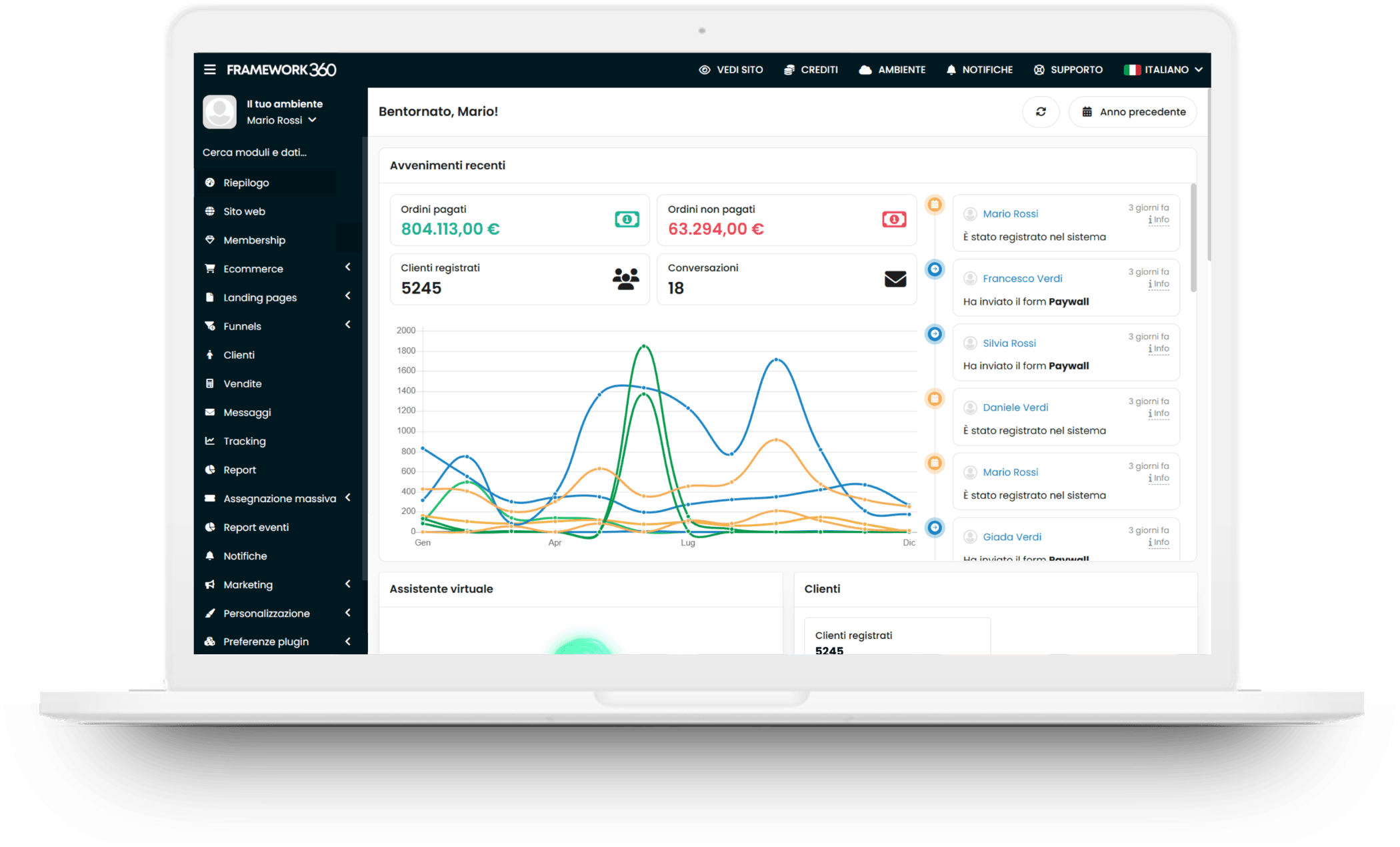Open Tracking in the sidebar
Image resolution: width=1400 pixels, height=847 pixels.
coord(244,441)
